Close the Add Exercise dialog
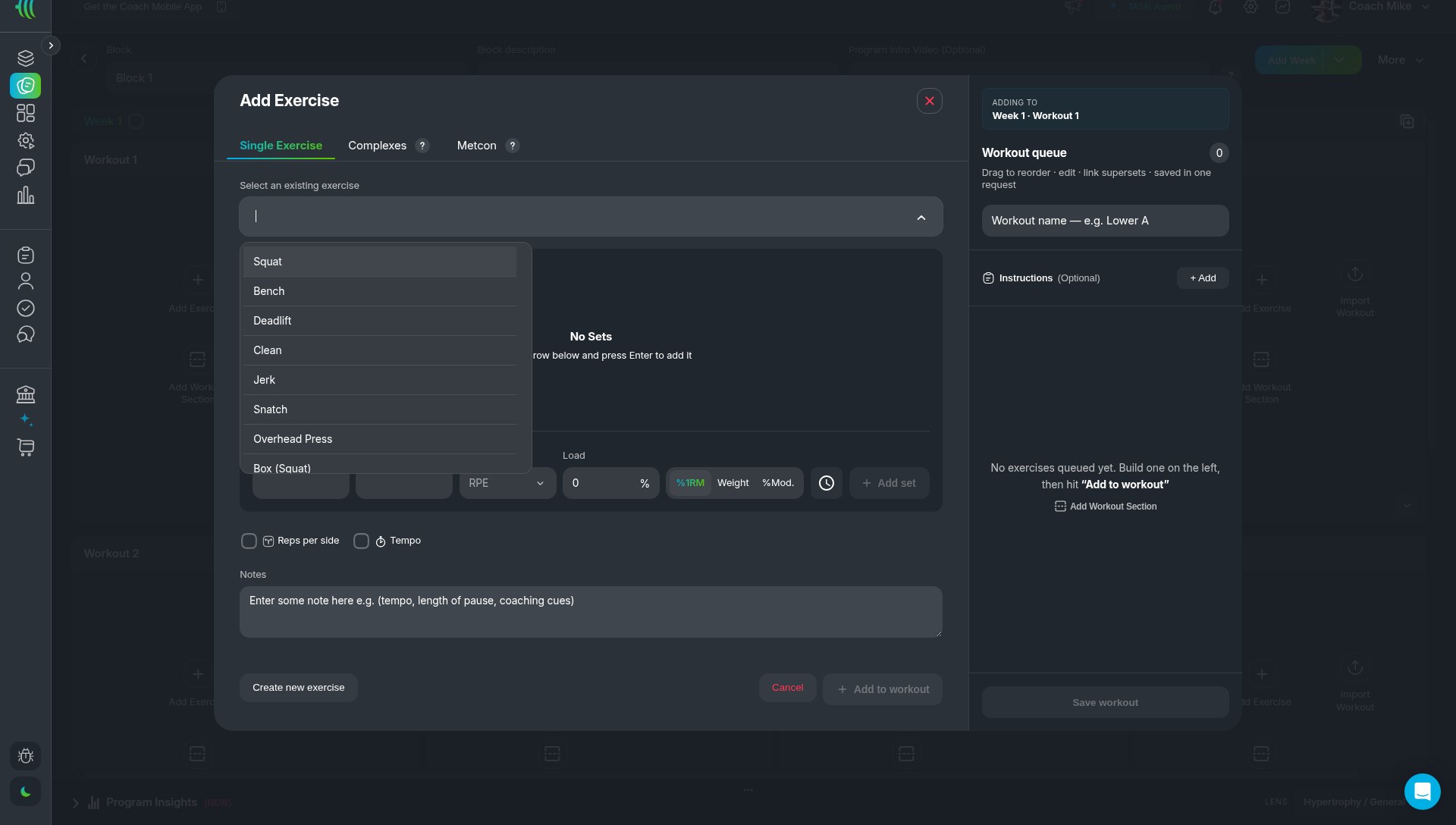The height and width of the screenshot is (825, 1456). pyautogui.click(x=929, y=101)
